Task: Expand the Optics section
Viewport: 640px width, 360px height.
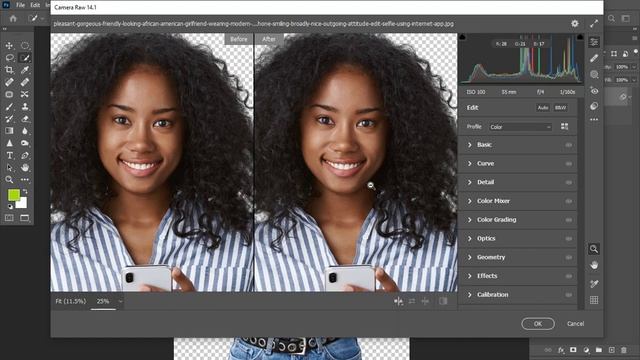Action: coord(469,239)
